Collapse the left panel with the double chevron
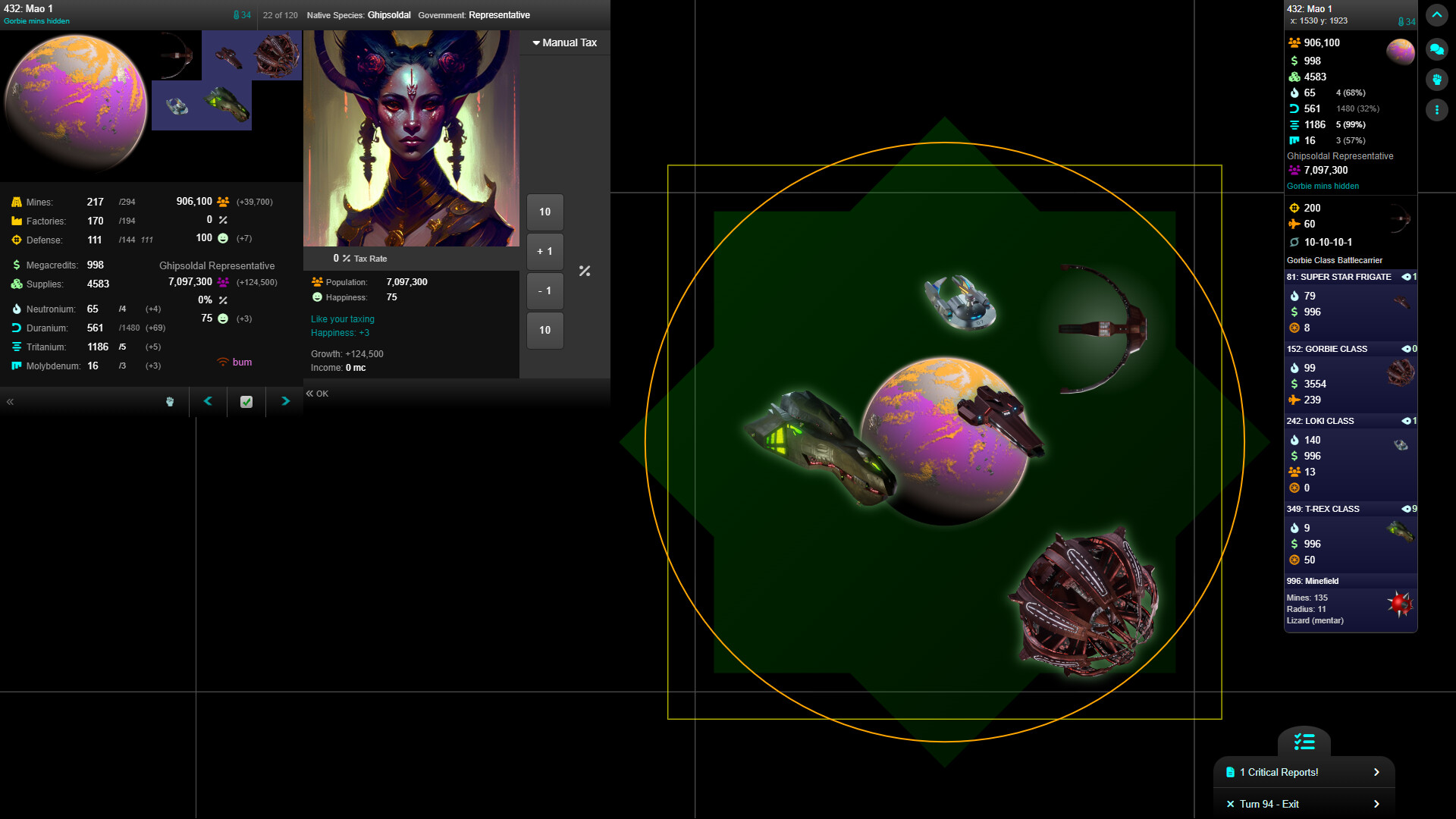 [10, 402]
